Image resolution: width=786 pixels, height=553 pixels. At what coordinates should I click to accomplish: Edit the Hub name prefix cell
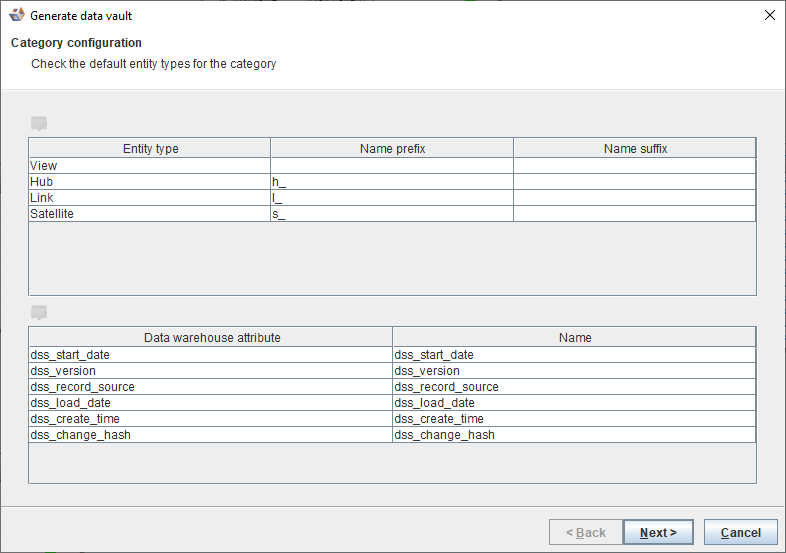click(391, 182)
